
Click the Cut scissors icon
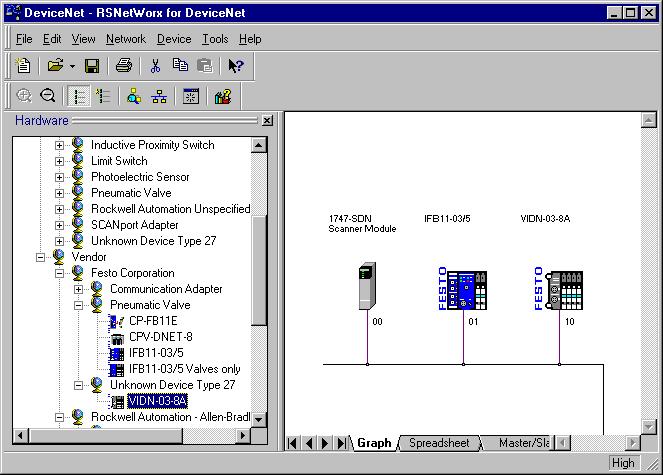click(155, 66)
